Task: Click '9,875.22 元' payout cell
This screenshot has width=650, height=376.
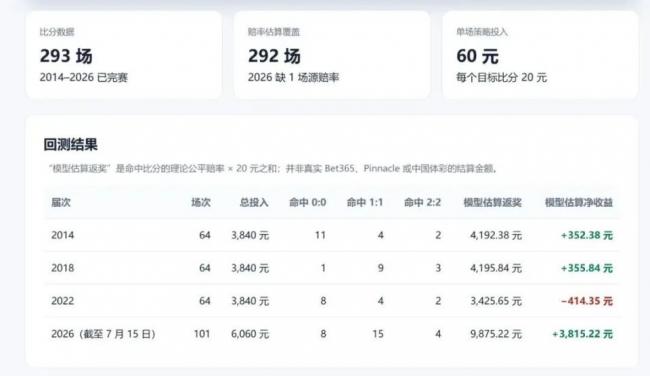Action: [x=496, y=334]
